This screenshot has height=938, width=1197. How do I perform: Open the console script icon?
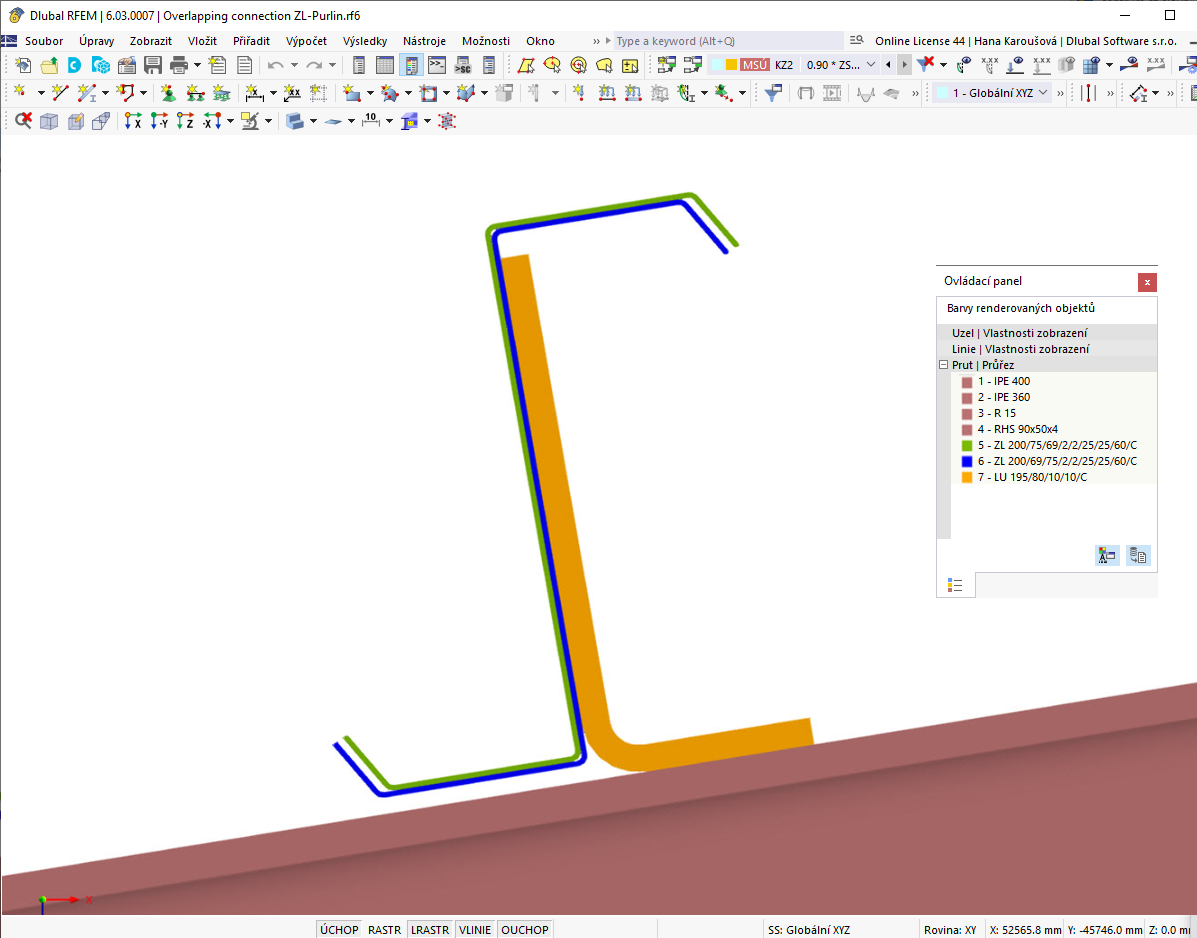[437, 66]
